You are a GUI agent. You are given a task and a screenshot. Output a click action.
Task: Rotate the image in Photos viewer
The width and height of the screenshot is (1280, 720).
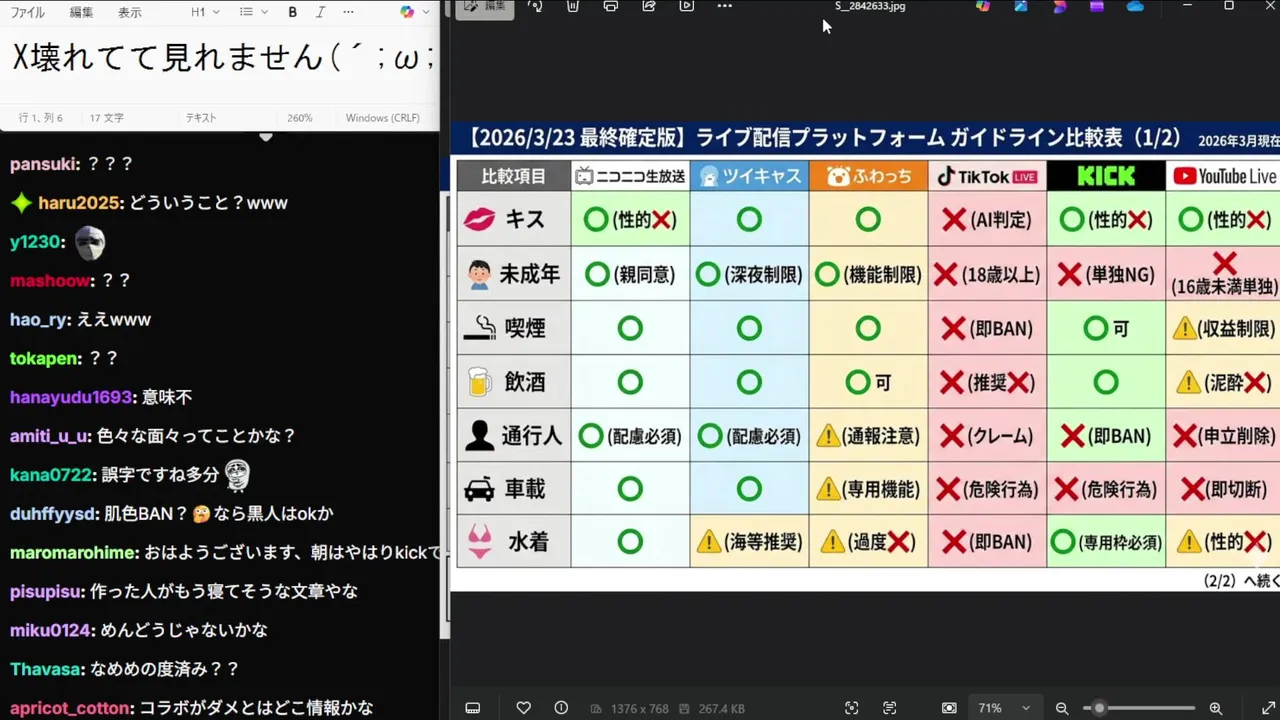pyautogui.click(x=535, y=6)
